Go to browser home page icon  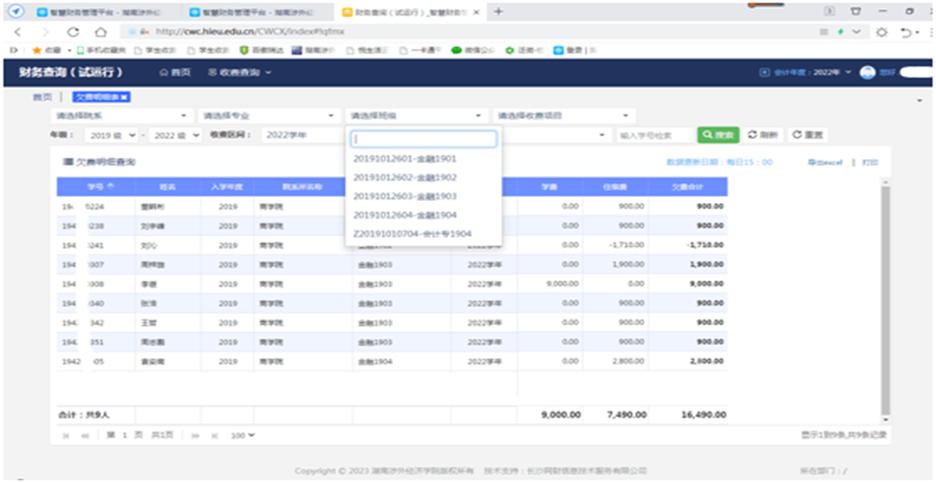(101, 32)
